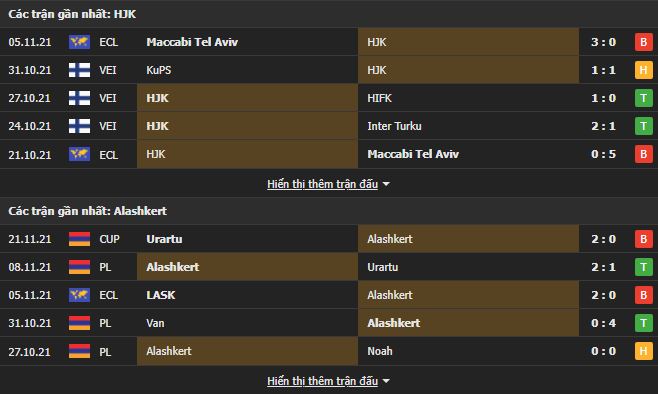658x394 pixels.
Task: Select the 0:4 score of Van vs Alashkert
Action: [x=603, y=323]
